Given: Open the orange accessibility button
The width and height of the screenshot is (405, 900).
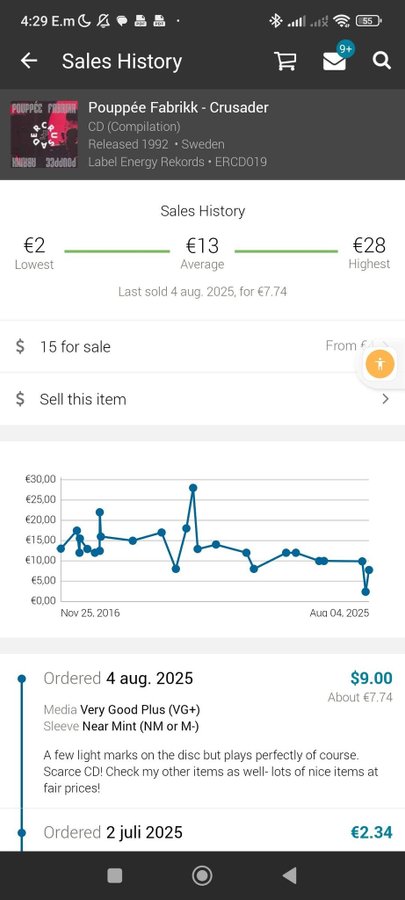Looking at the screenshot, I should [380, 363].
